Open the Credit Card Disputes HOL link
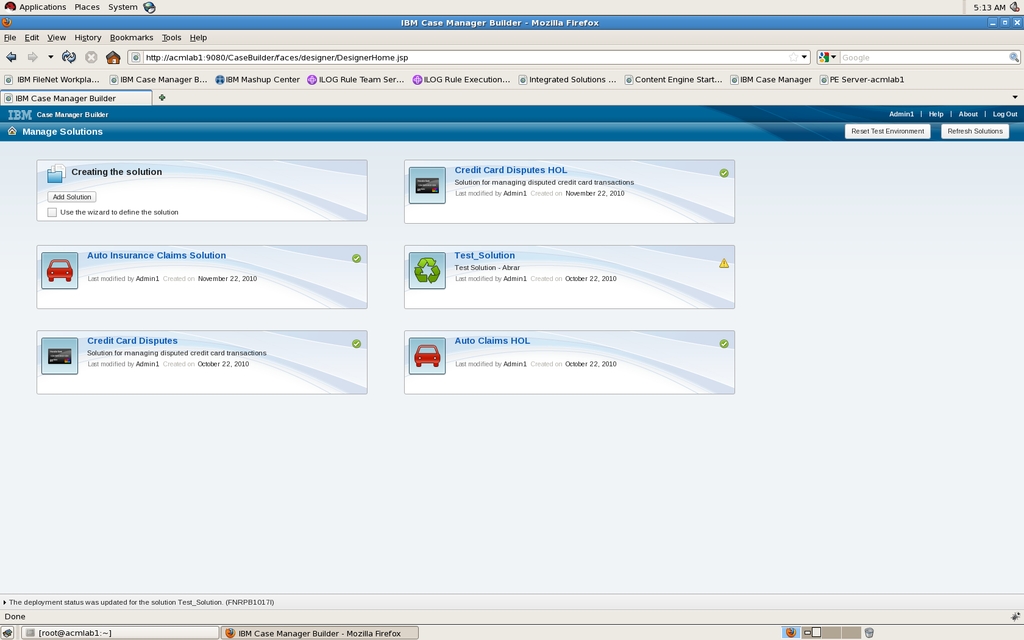The image size is (1024, 640). click(511, 170)
